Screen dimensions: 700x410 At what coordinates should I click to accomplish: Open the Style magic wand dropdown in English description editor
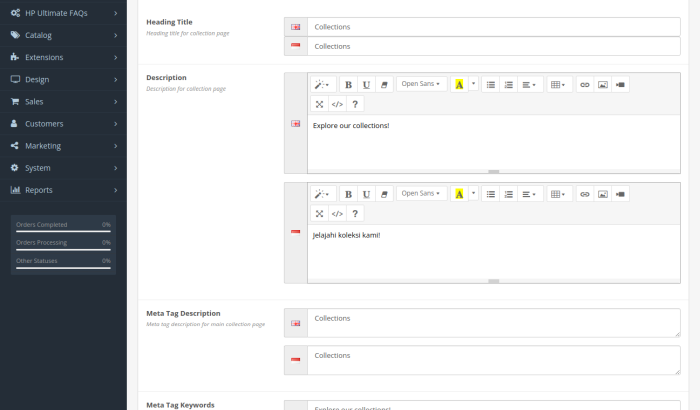(323, 84)
